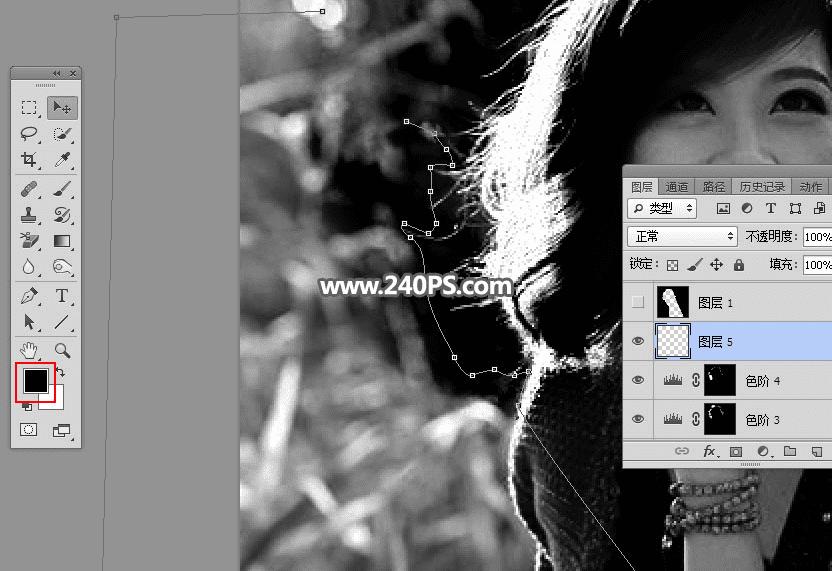The height and width of the screenshot is (571, 832).
Task: Switch to the 通道 tab
Action: click(x=677, y=187)
